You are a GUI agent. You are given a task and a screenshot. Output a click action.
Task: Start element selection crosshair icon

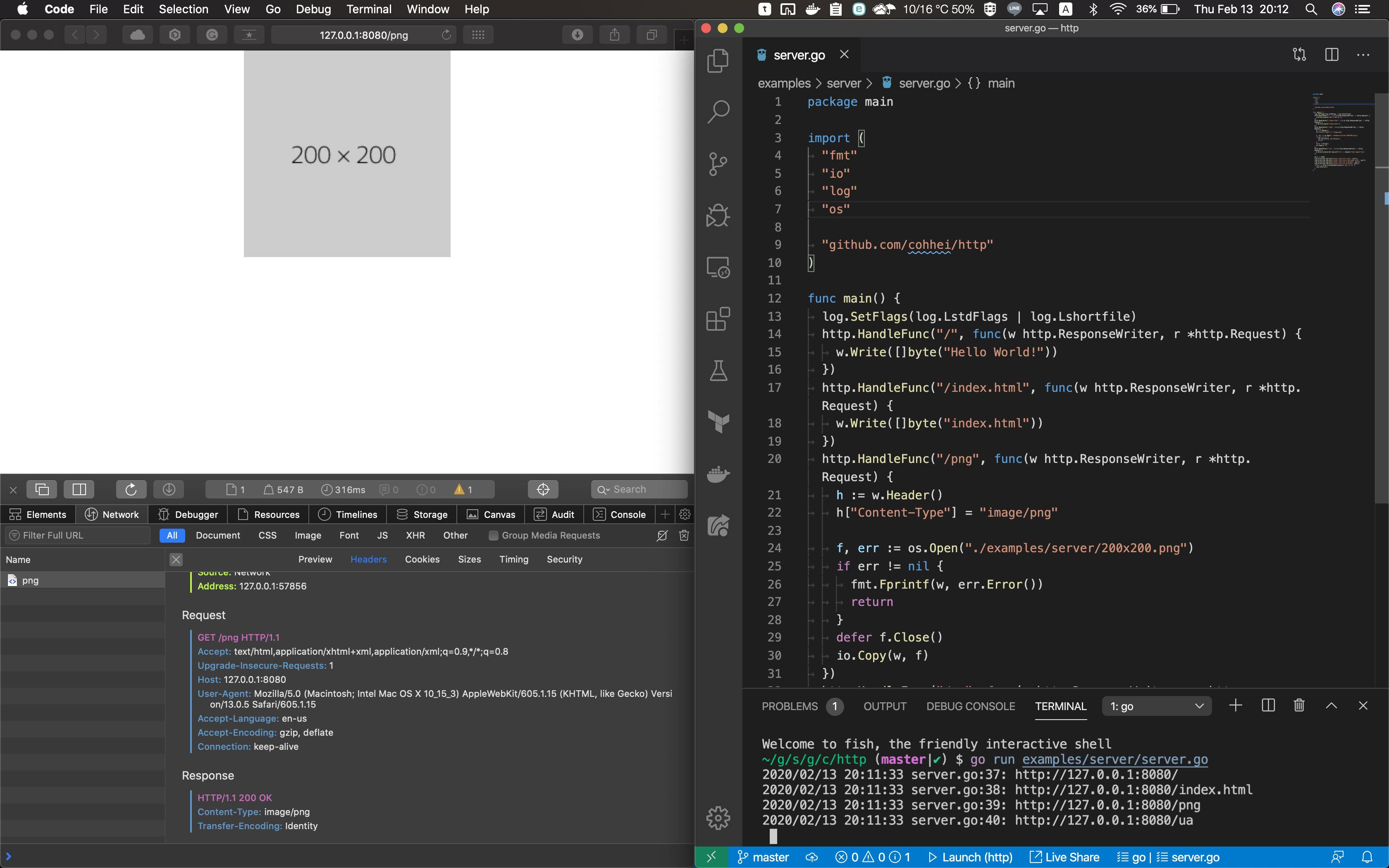(543, 489)
